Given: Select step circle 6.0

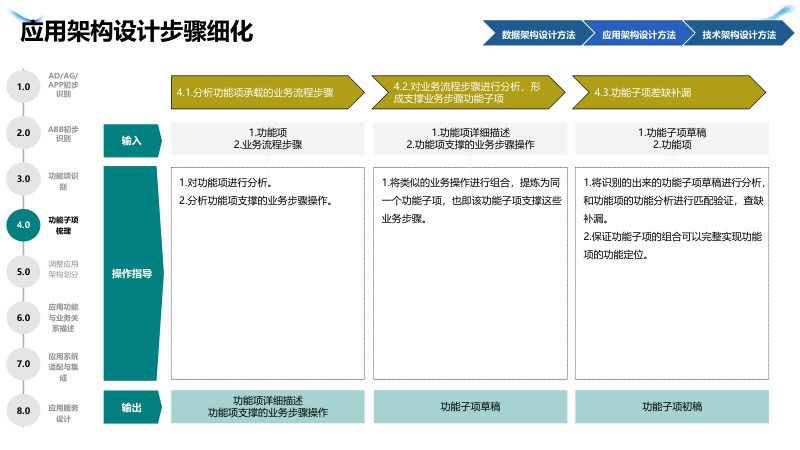Looking at the screenshot, I should tap(23, 317).
